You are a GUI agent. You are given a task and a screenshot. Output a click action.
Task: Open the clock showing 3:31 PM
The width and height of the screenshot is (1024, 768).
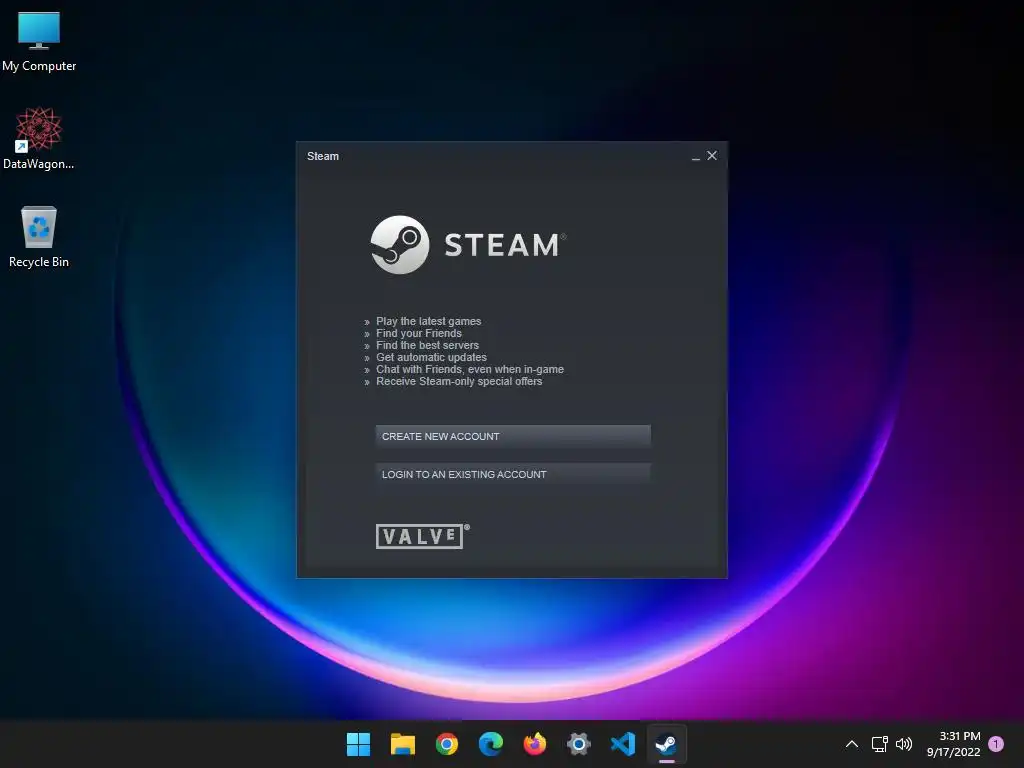coord(953,744)
